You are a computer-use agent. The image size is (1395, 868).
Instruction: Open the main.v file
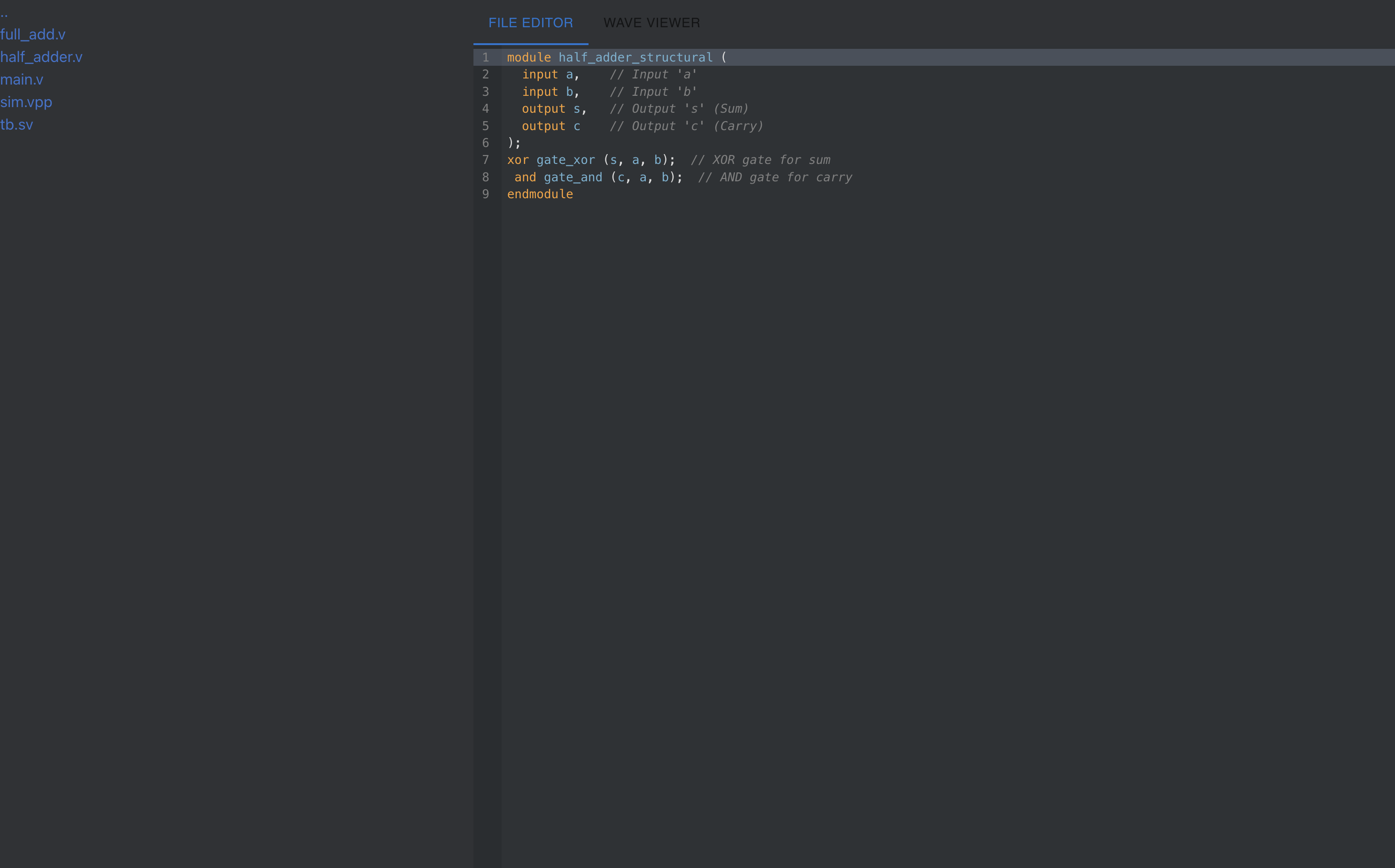point(22,79)
